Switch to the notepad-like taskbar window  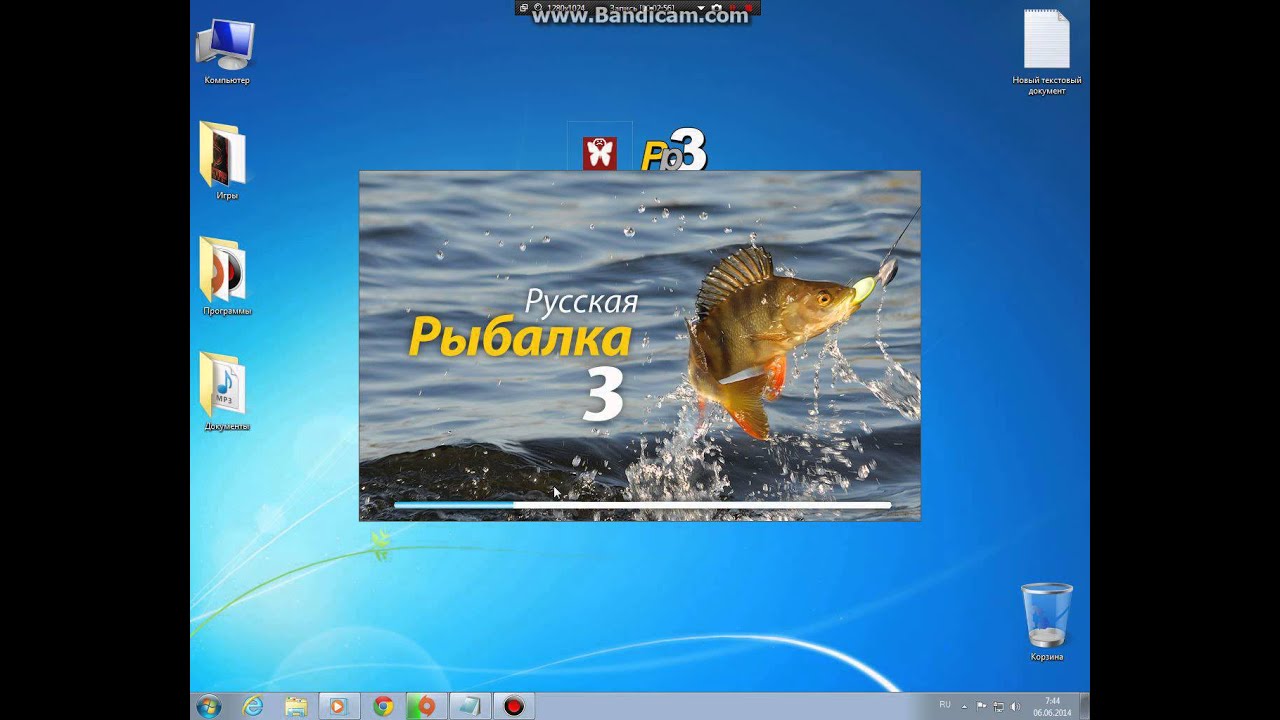coord(470,706)
